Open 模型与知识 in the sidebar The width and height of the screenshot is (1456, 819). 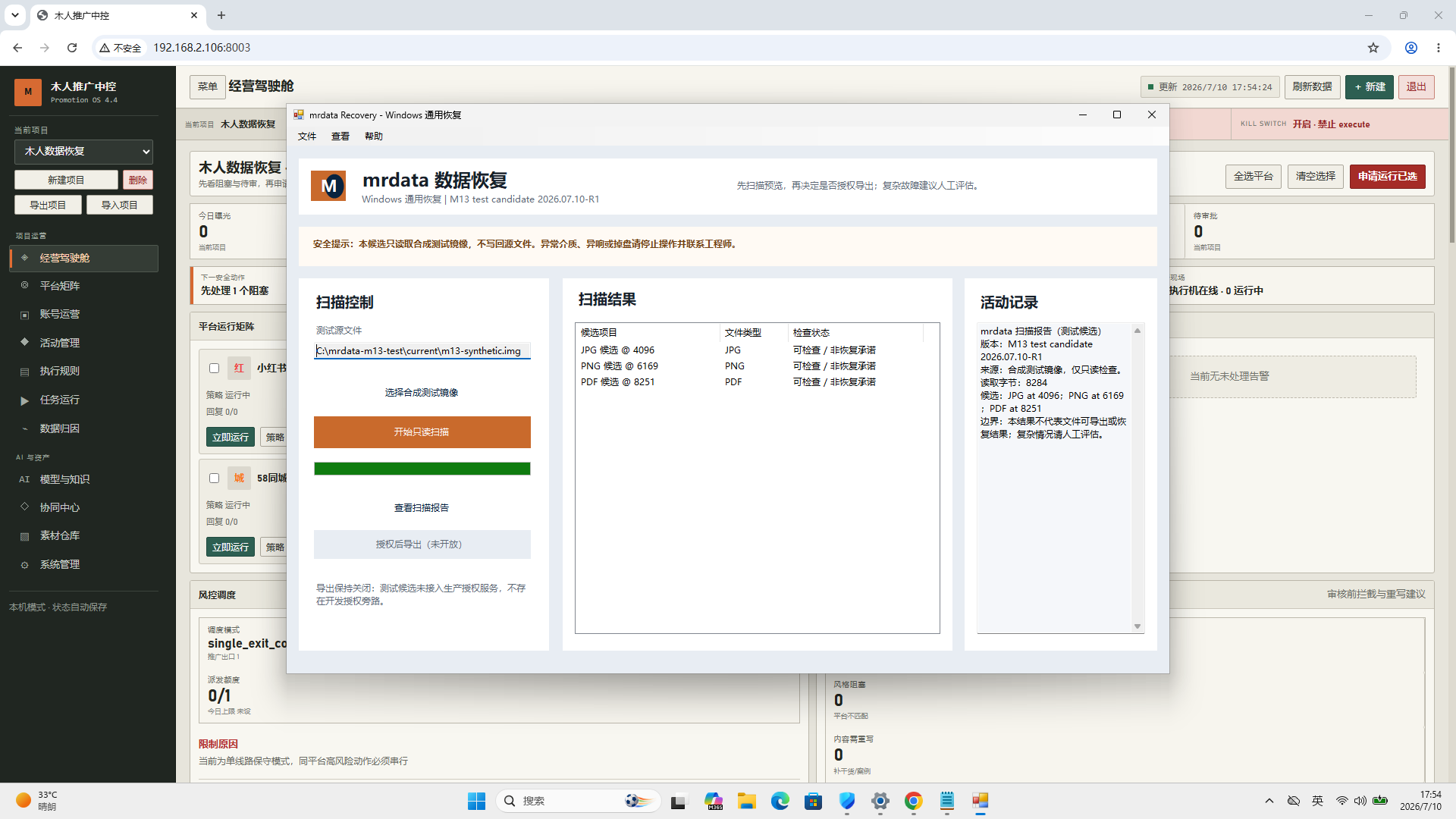tap(84, 479)
